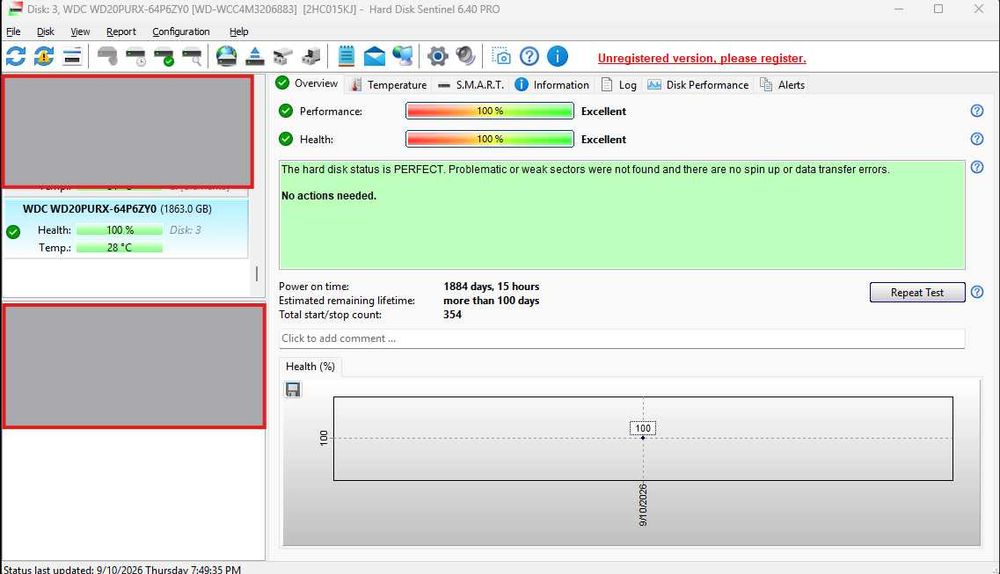Click the more than 100 days value
Viewport: 1000px width, 574px height.
(491, 300)
